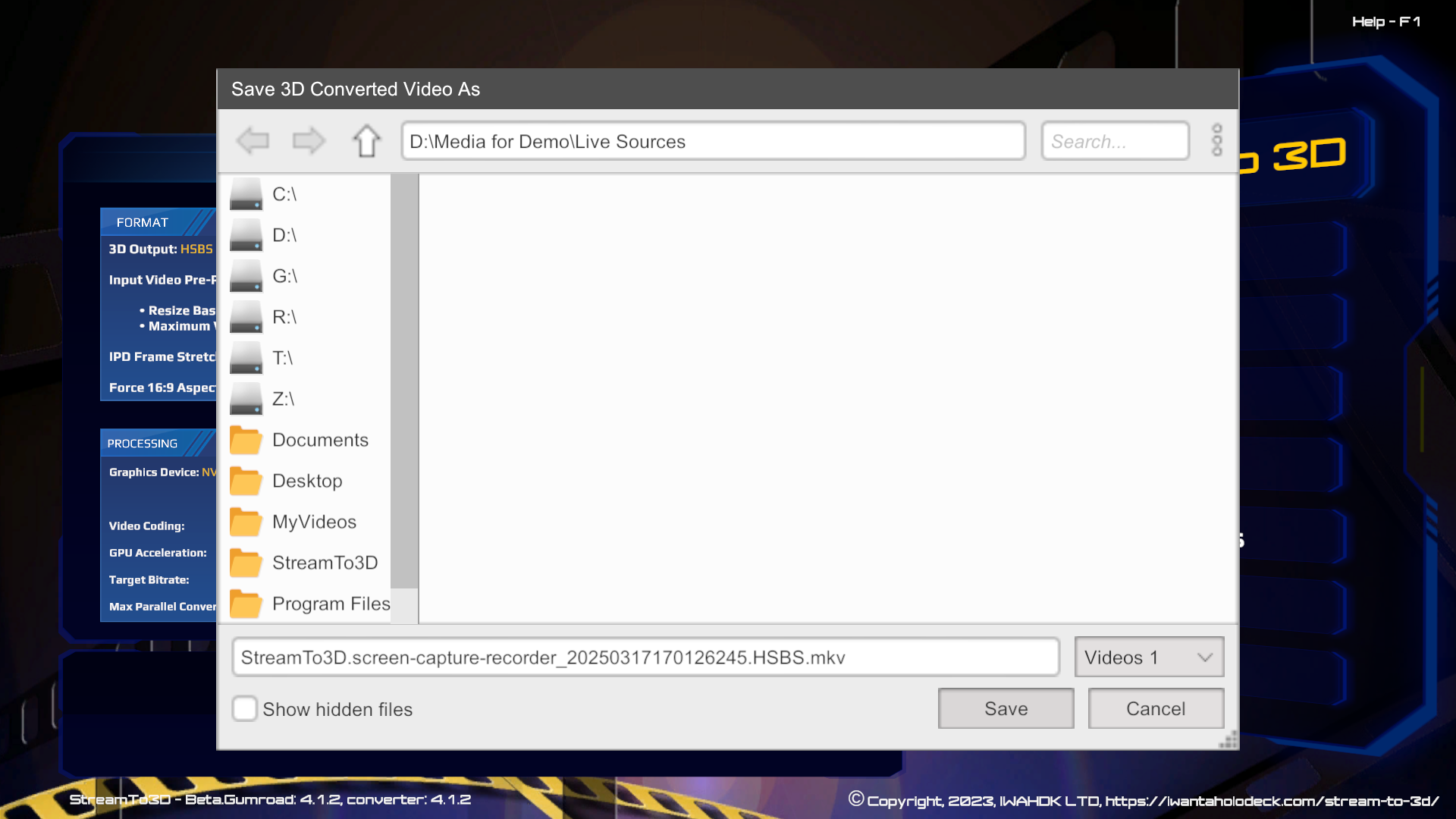Screen dimensions: 1456x819
Task: Cancel the save dialog
Action: pos(1155,708)
